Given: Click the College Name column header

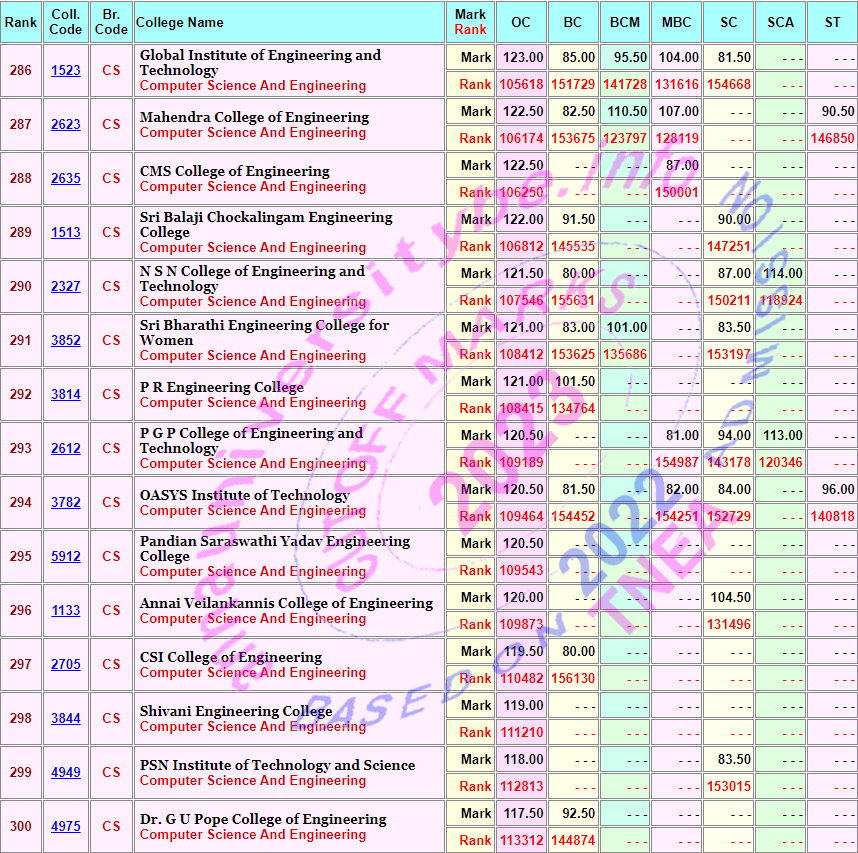Looking at the screenshot, I should 180,22.
